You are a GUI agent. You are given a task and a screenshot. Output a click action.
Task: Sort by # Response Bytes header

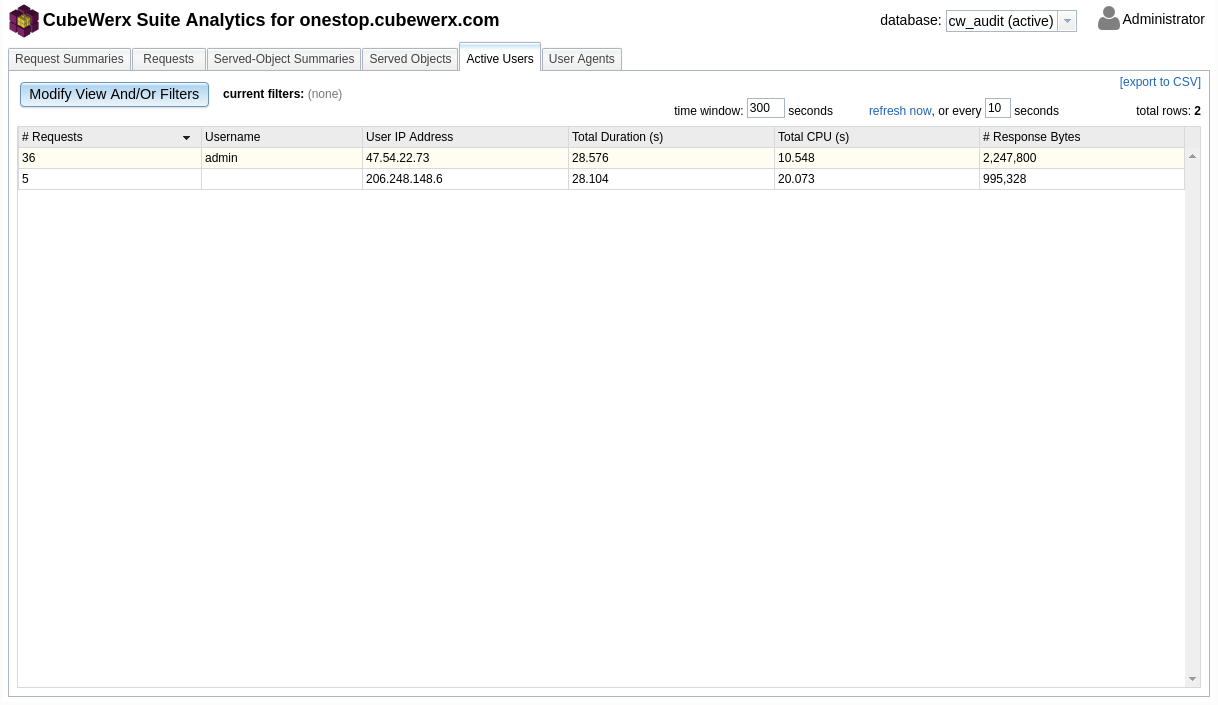(x=1082, y=137)
